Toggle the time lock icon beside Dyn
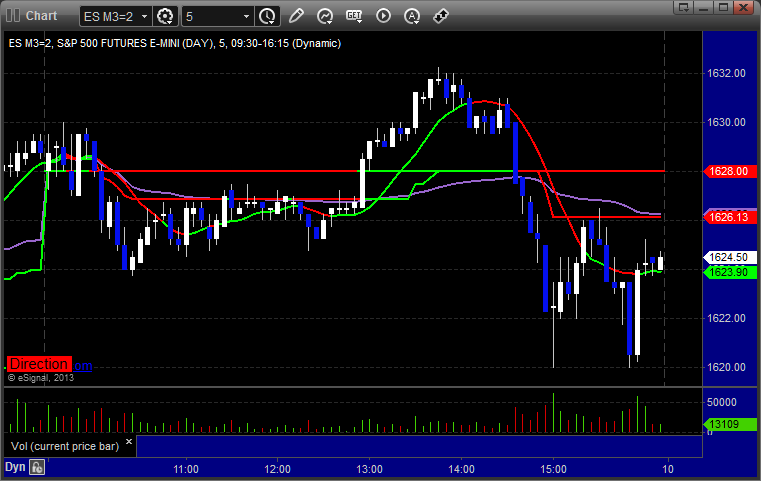Screen dimensions: 761x481 point(37,467)
